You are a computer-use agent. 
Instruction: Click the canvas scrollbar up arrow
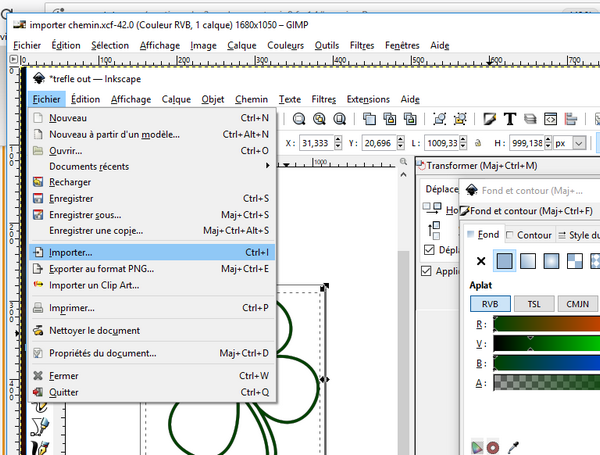(403, 174)
